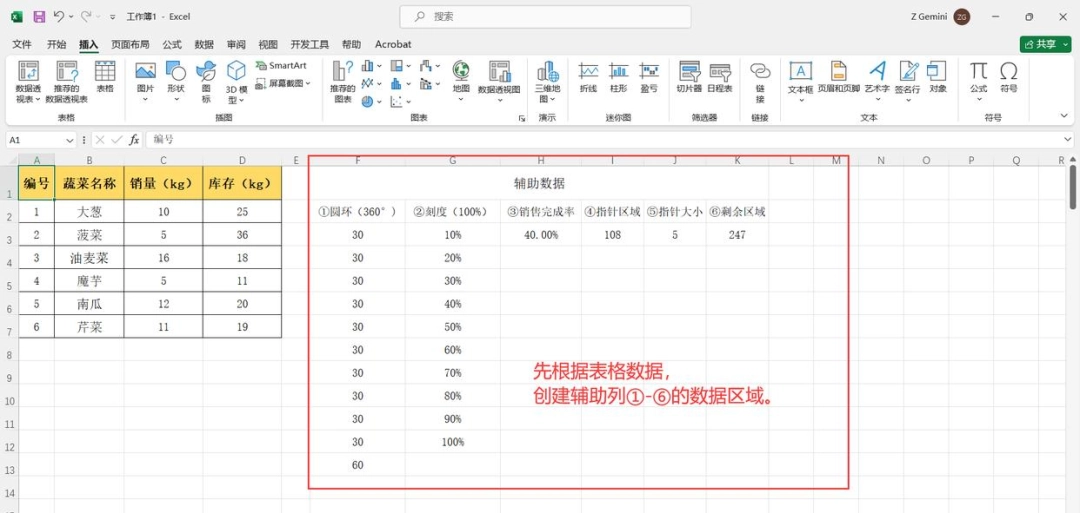This screenshot has height=513, width=1080.
Task: Open the Acrobat tab
Action: tap(393, 44)
